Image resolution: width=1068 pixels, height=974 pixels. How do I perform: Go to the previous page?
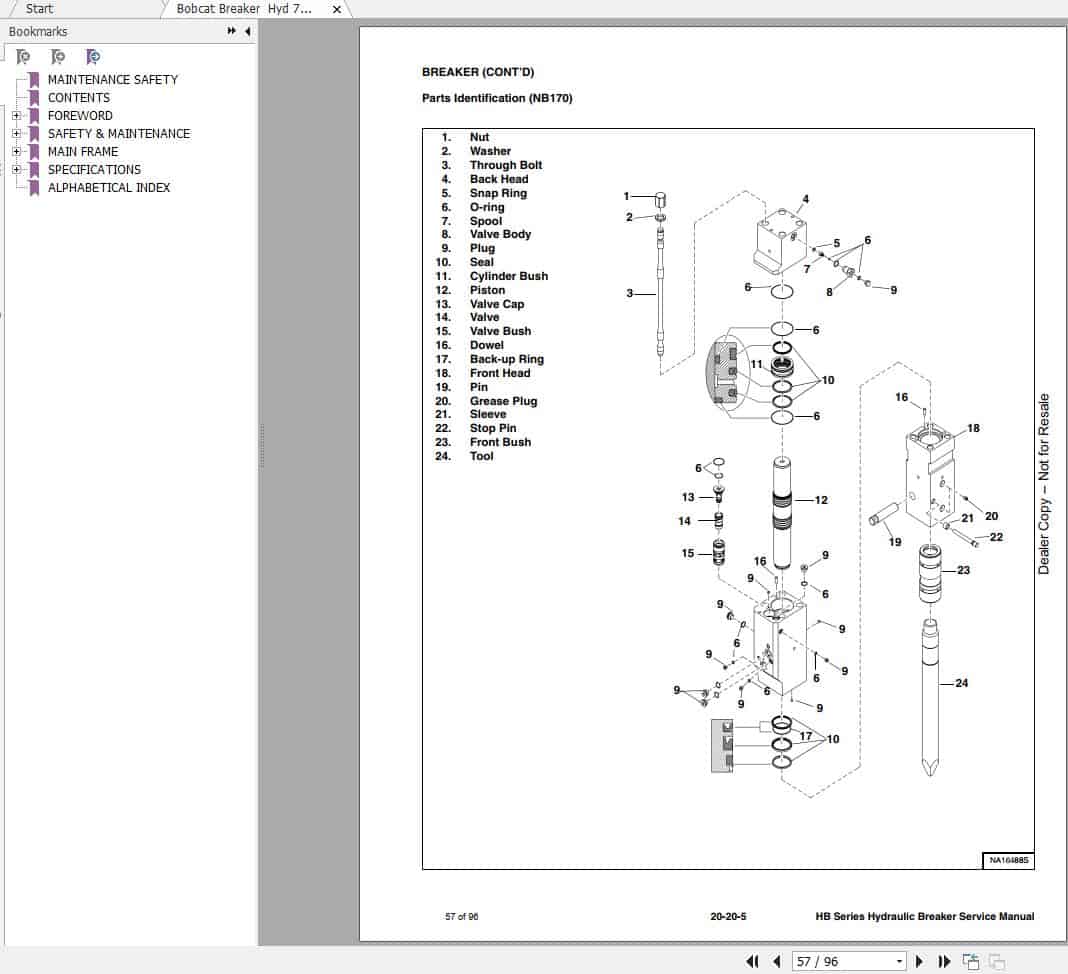(x=777, y=960)
